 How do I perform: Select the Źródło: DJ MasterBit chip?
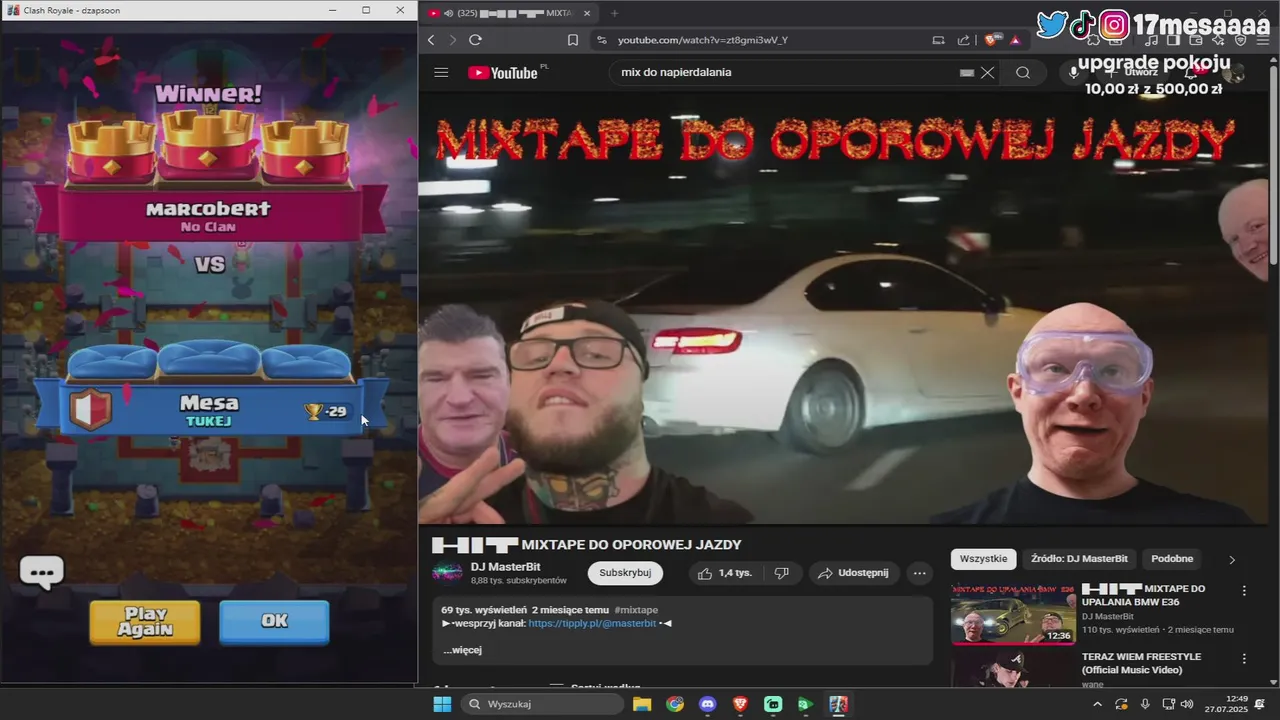click(1079, 559)
